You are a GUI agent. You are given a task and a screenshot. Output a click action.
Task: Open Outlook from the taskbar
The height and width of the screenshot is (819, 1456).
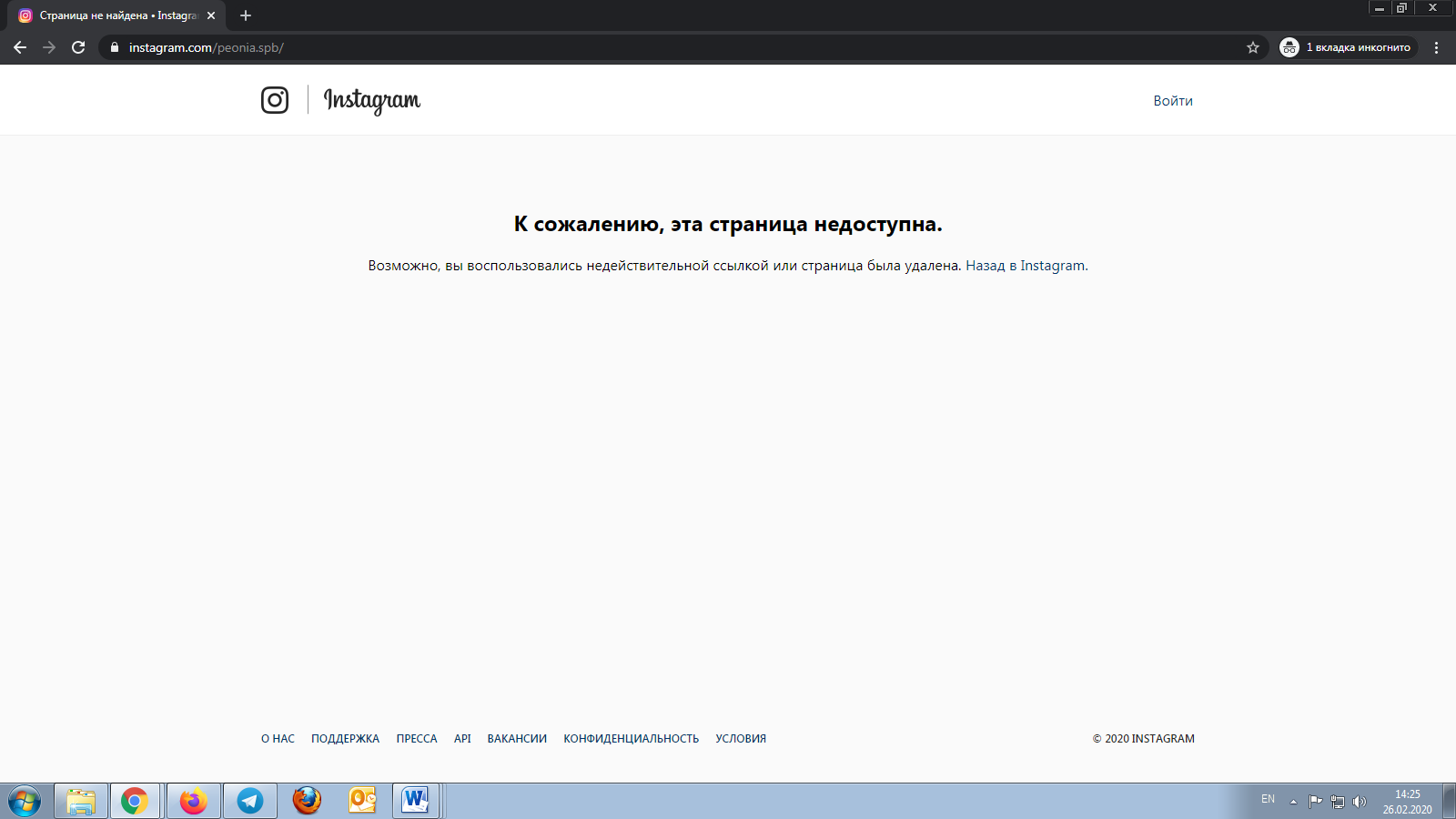coord(362,801)
